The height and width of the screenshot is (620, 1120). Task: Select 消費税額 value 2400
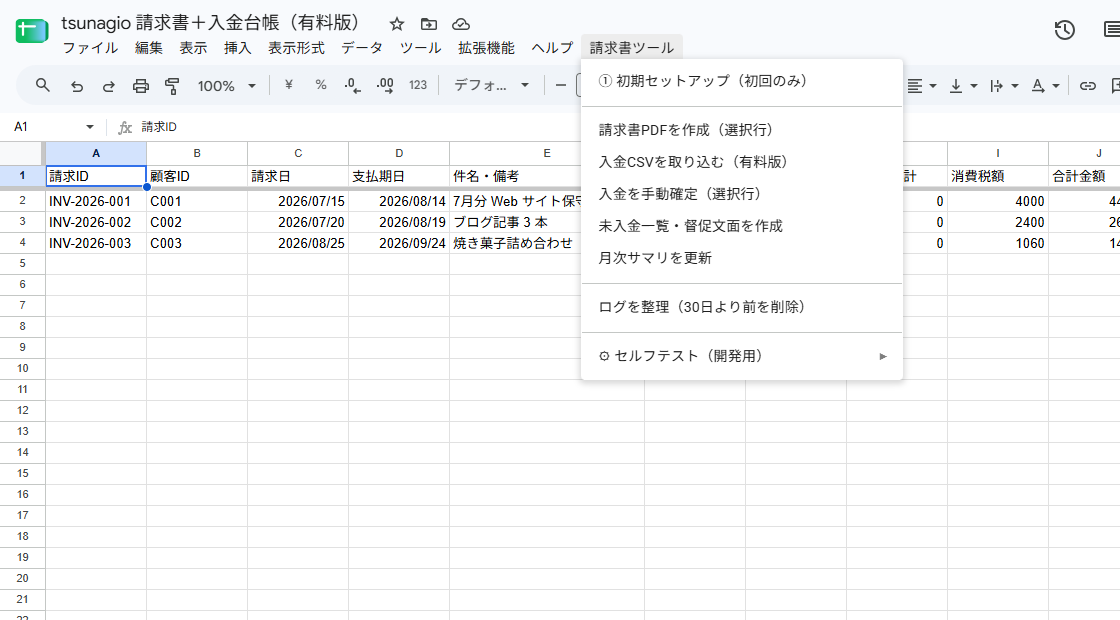click(x=998, y=222)
